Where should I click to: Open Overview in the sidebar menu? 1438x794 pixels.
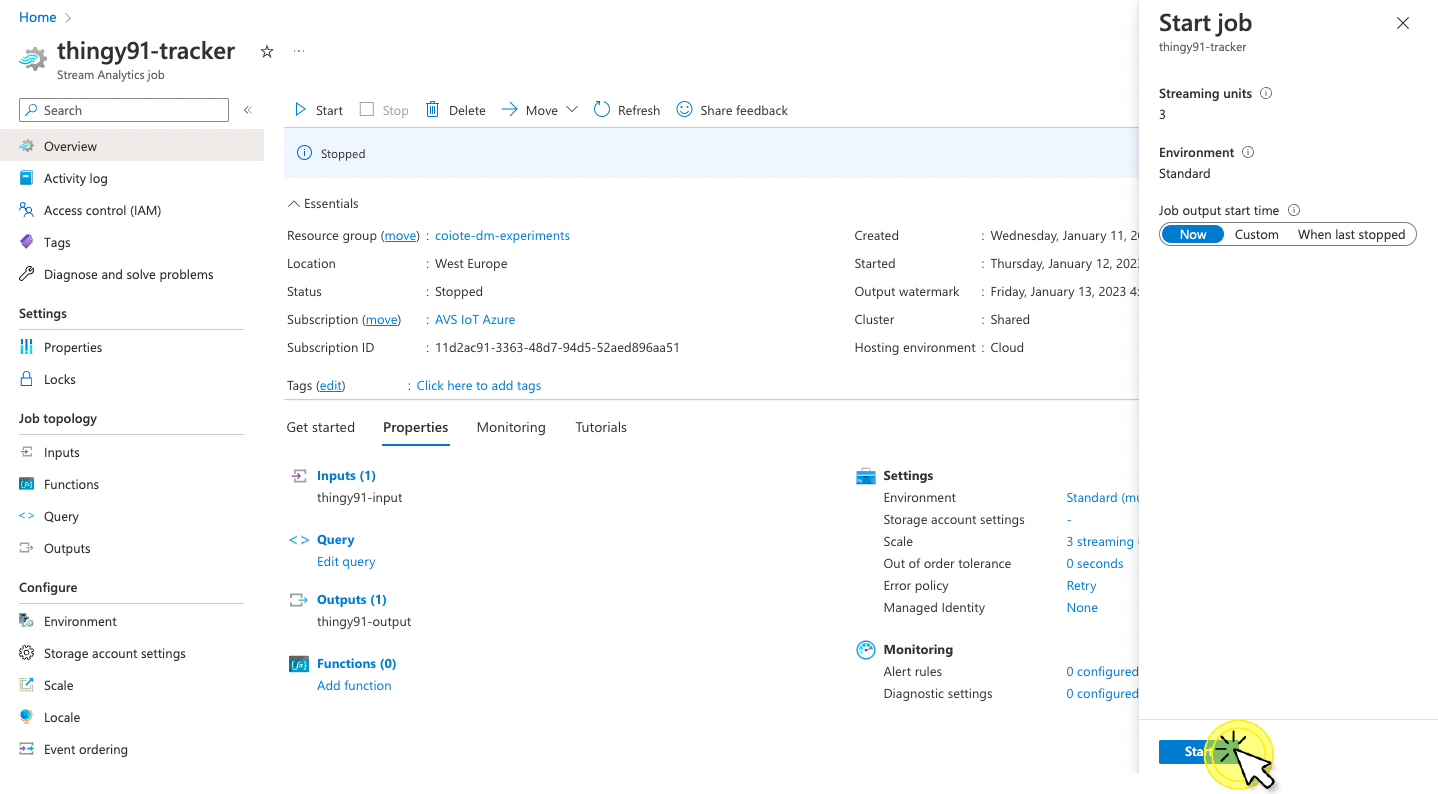[x=132, y=146]
